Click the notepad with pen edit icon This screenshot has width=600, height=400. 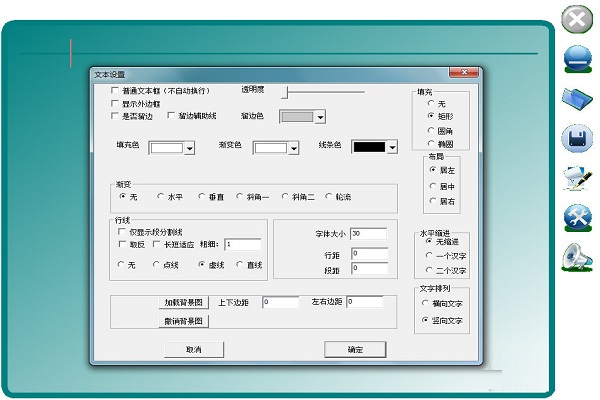tap(577, 178)
